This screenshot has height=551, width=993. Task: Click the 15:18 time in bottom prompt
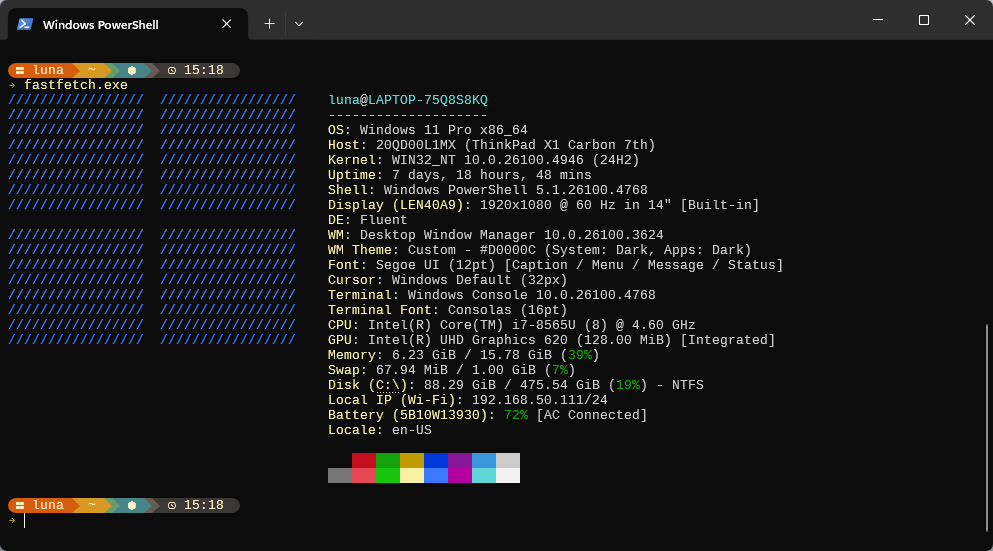point(203,505)
